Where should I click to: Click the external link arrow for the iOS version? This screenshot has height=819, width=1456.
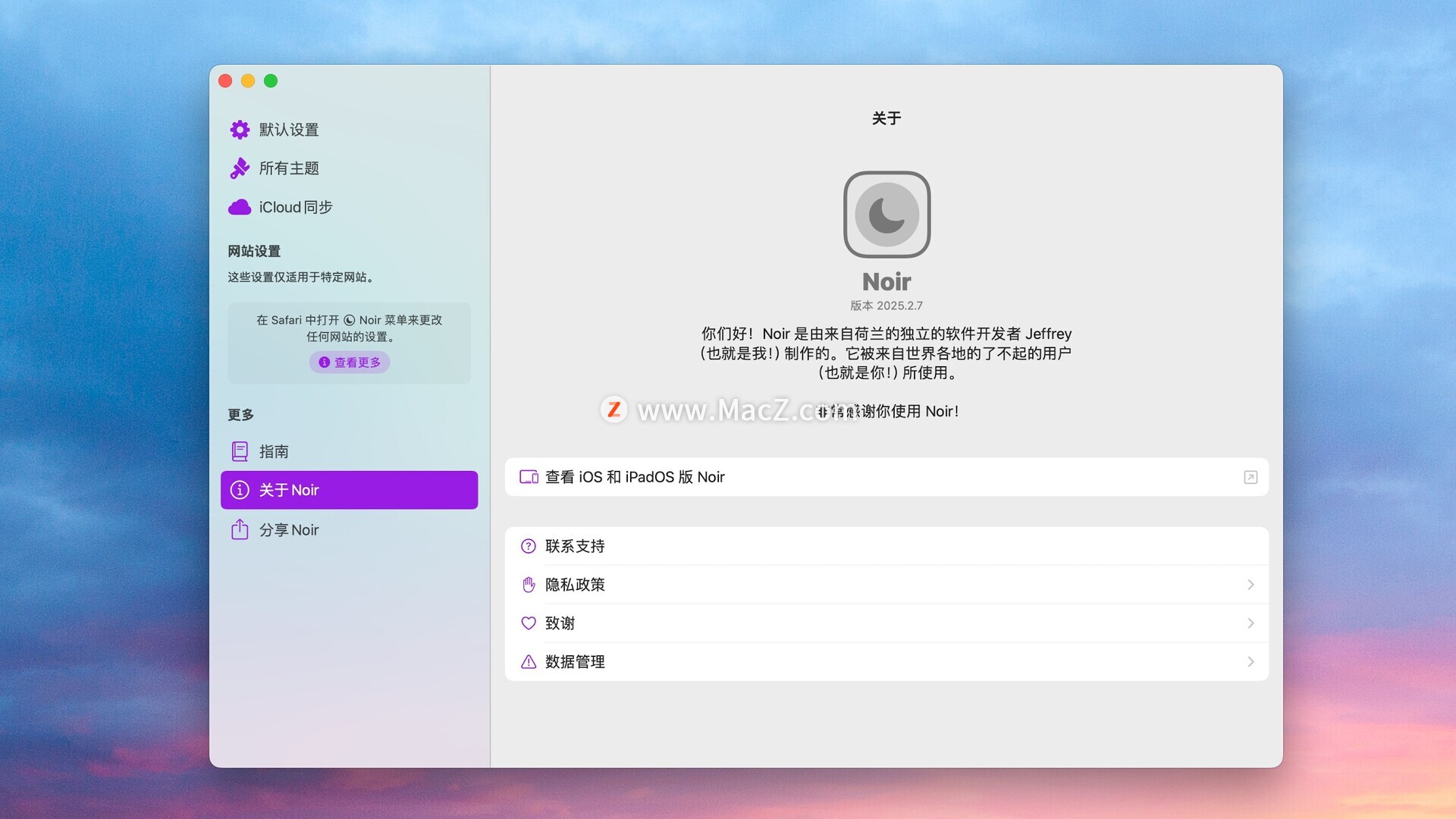click(1250, 477)
